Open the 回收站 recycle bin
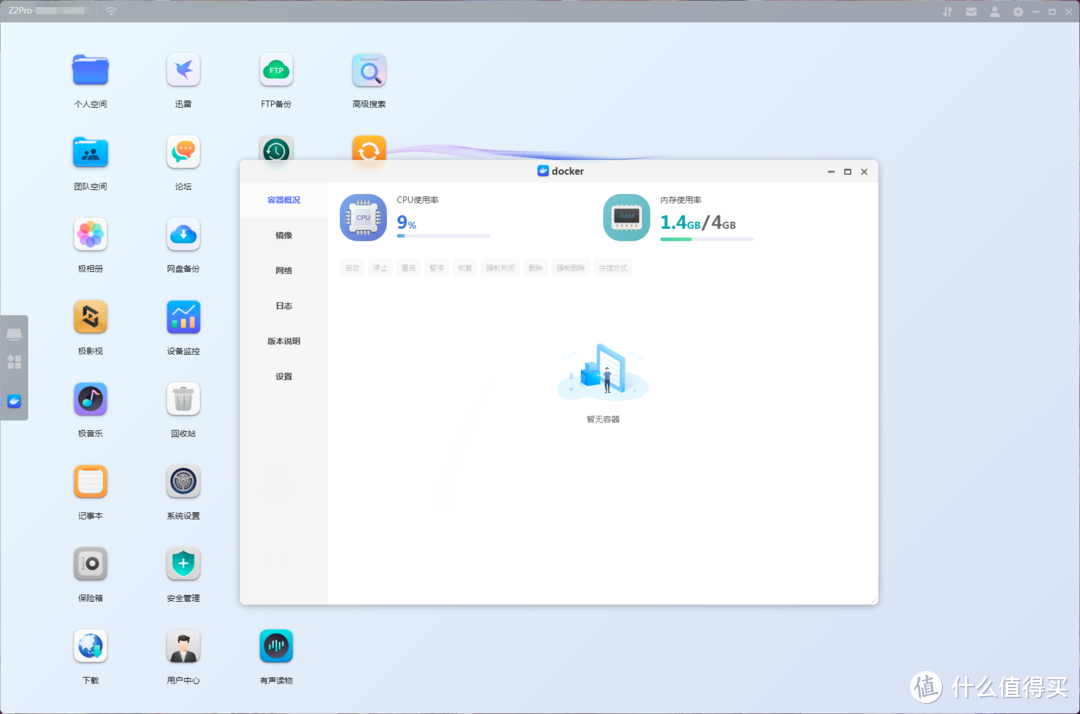Screen dimensions: 1080x714 pos(183,400)
